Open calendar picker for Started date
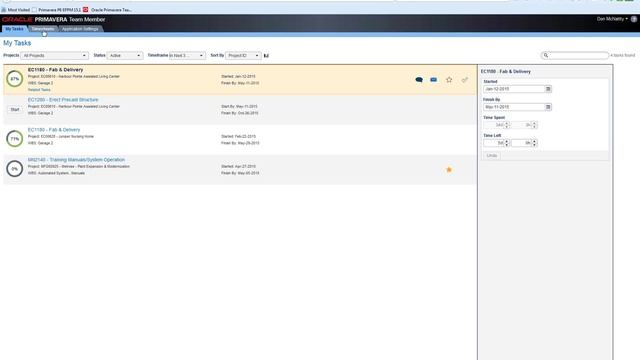The image size is (640, 360). [x=548, y=89]
